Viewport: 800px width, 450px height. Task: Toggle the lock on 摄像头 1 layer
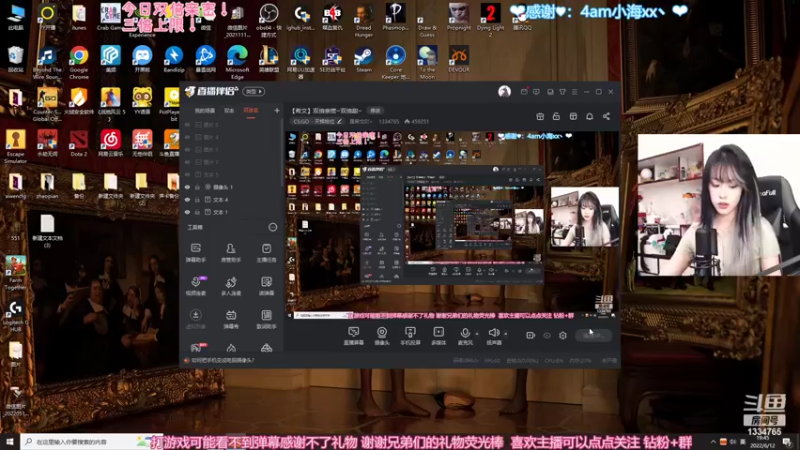click(x=197, y=187)
